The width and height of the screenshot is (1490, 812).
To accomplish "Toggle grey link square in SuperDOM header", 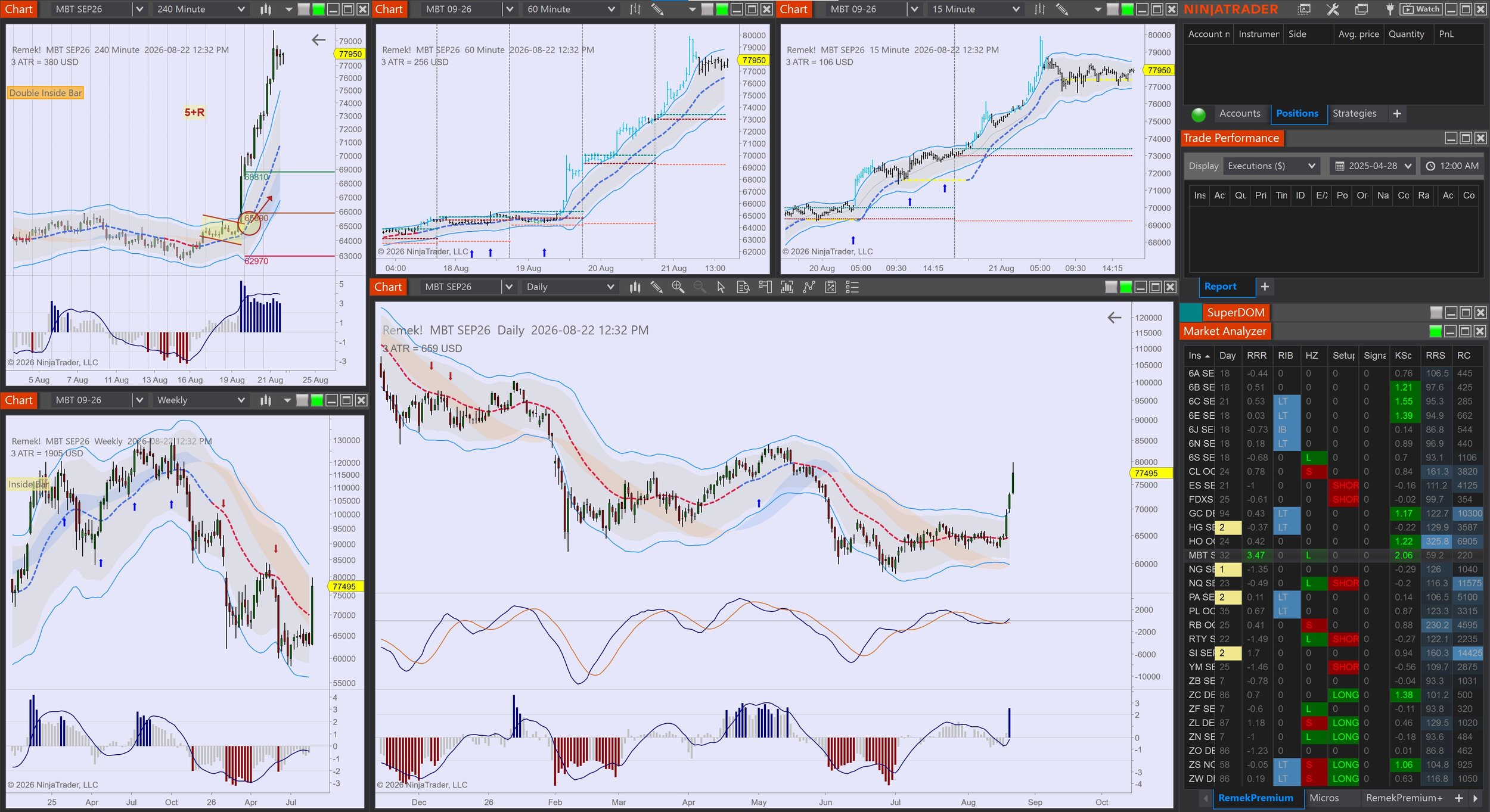I will (1436, 313).
